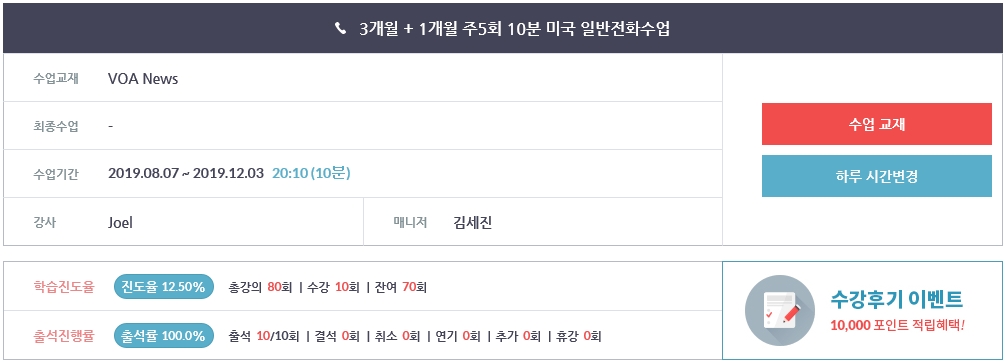The height and width of the screenshot is (362, 1005).
Task: Click the 10,000 포인트 적립혜택 text
Action: [897, 325]
